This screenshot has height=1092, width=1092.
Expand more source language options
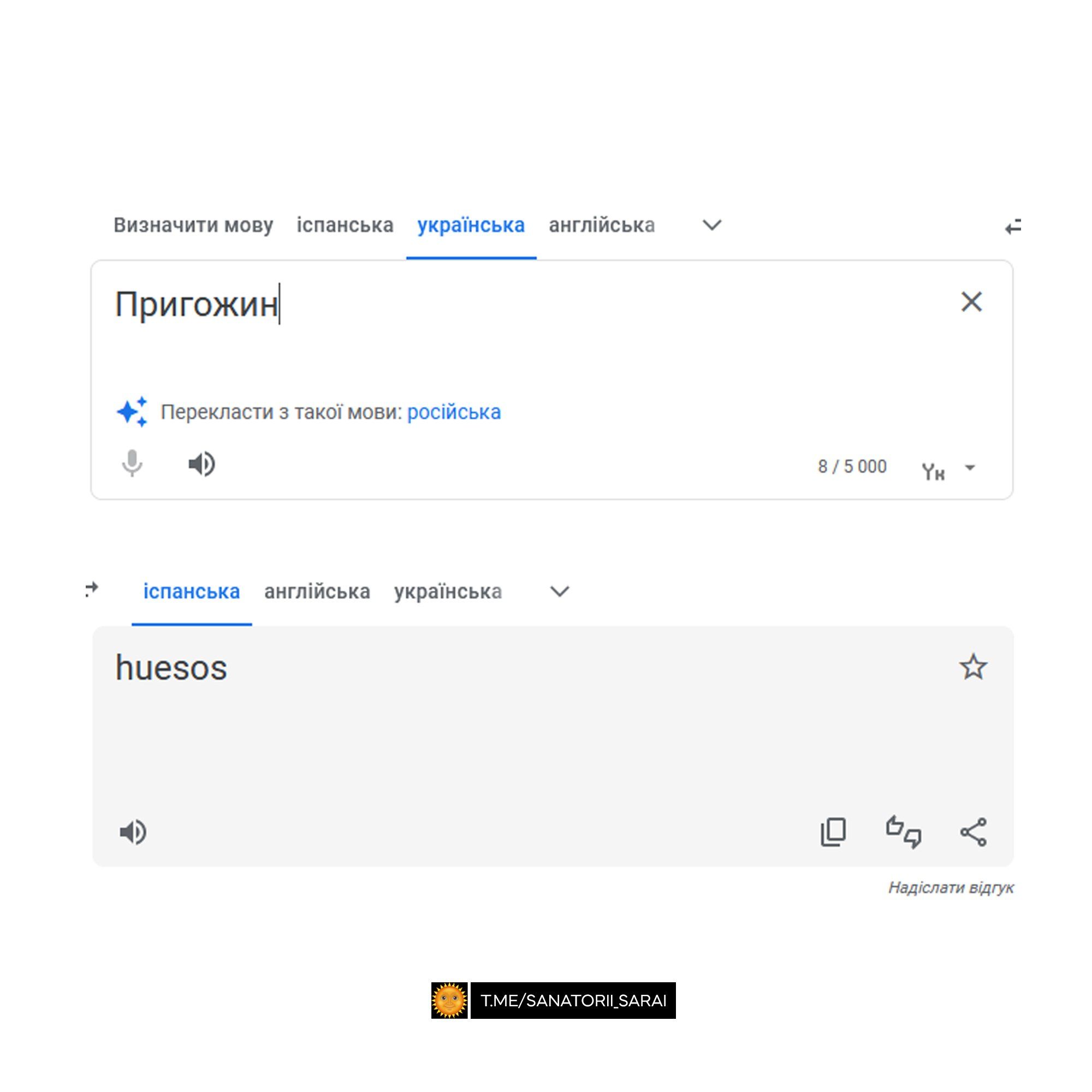point(711,225)
